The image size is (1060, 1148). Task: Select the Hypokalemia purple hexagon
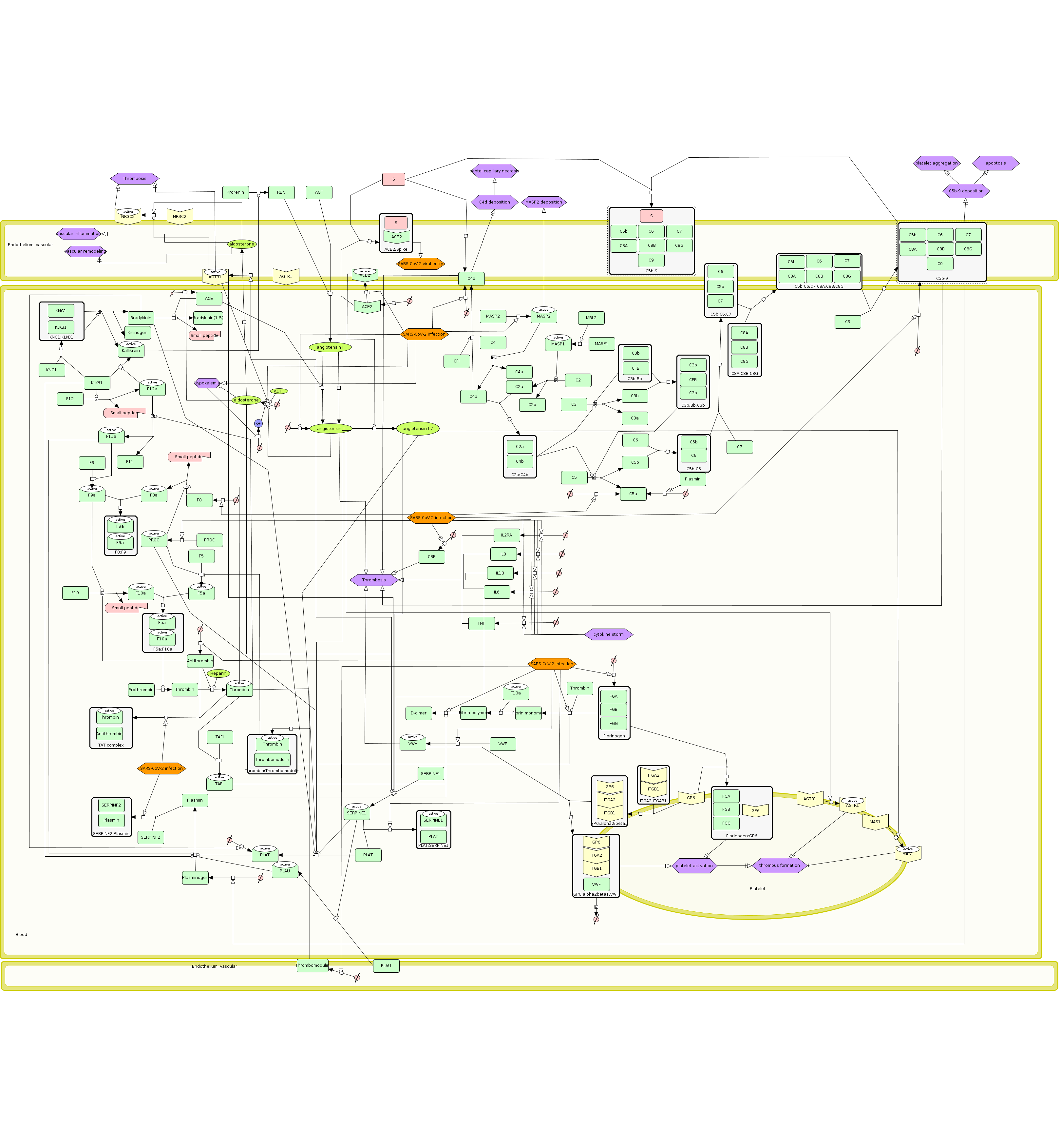pyautogui.click(x=207, y=383)
